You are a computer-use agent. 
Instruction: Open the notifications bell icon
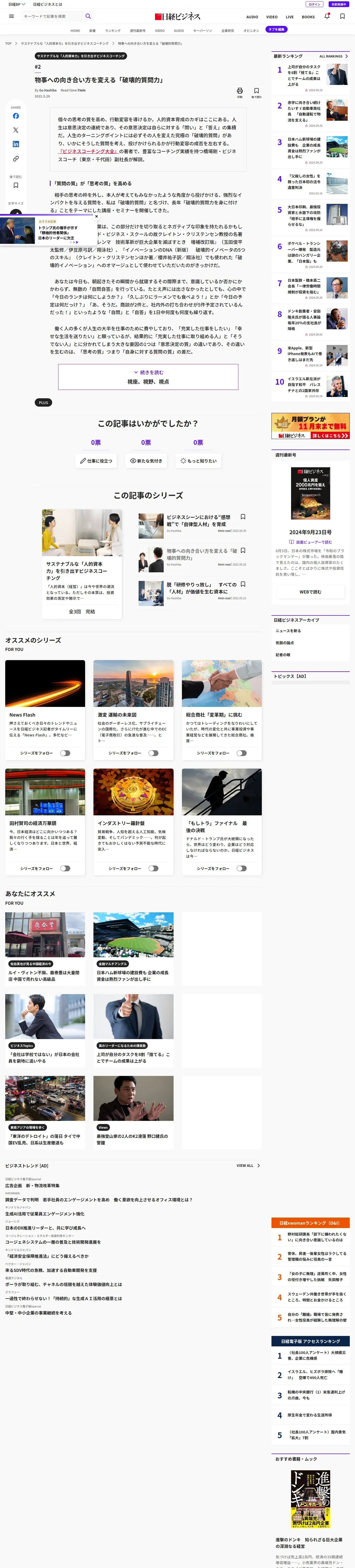point(327,16)
